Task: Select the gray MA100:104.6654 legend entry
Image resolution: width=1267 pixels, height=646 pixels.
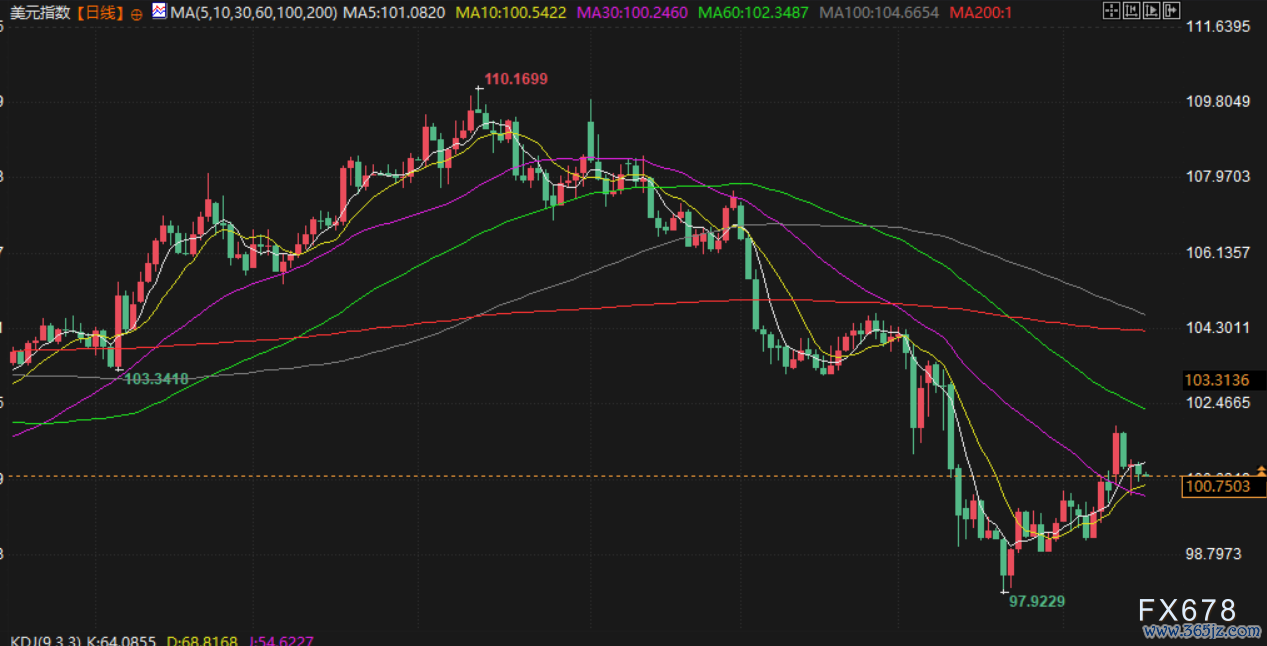Action: tap(880, 13)
